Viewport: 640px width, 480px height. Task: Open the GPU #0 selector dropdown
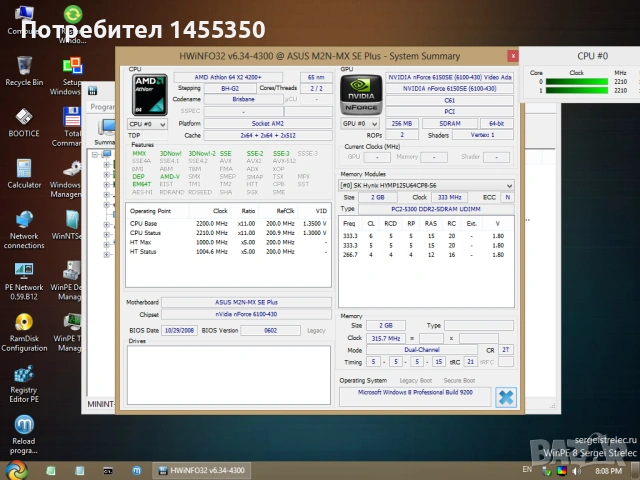(359, 124)
